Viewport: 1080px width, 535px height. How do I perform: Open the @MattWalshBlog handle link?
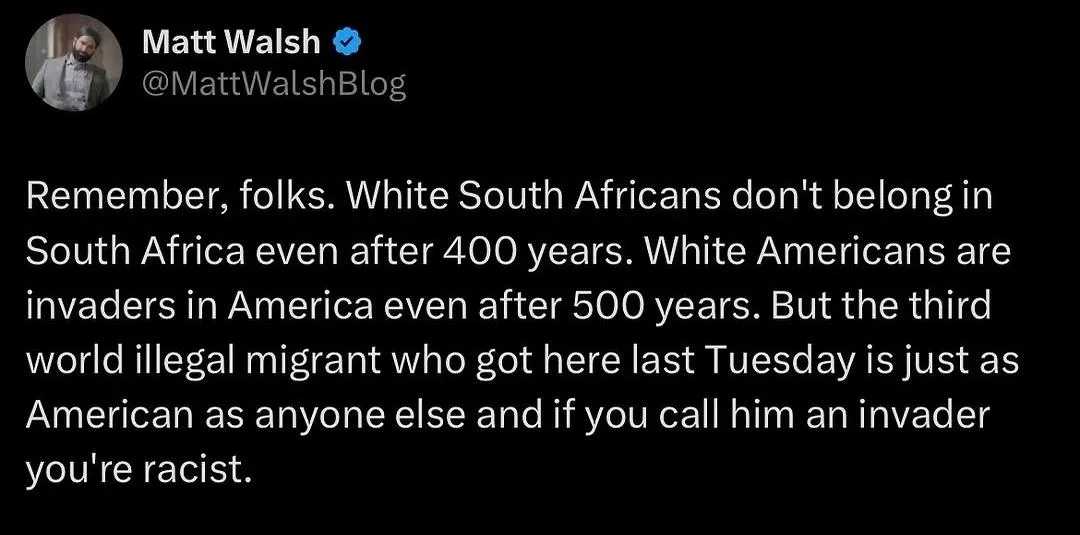(274, 85)
